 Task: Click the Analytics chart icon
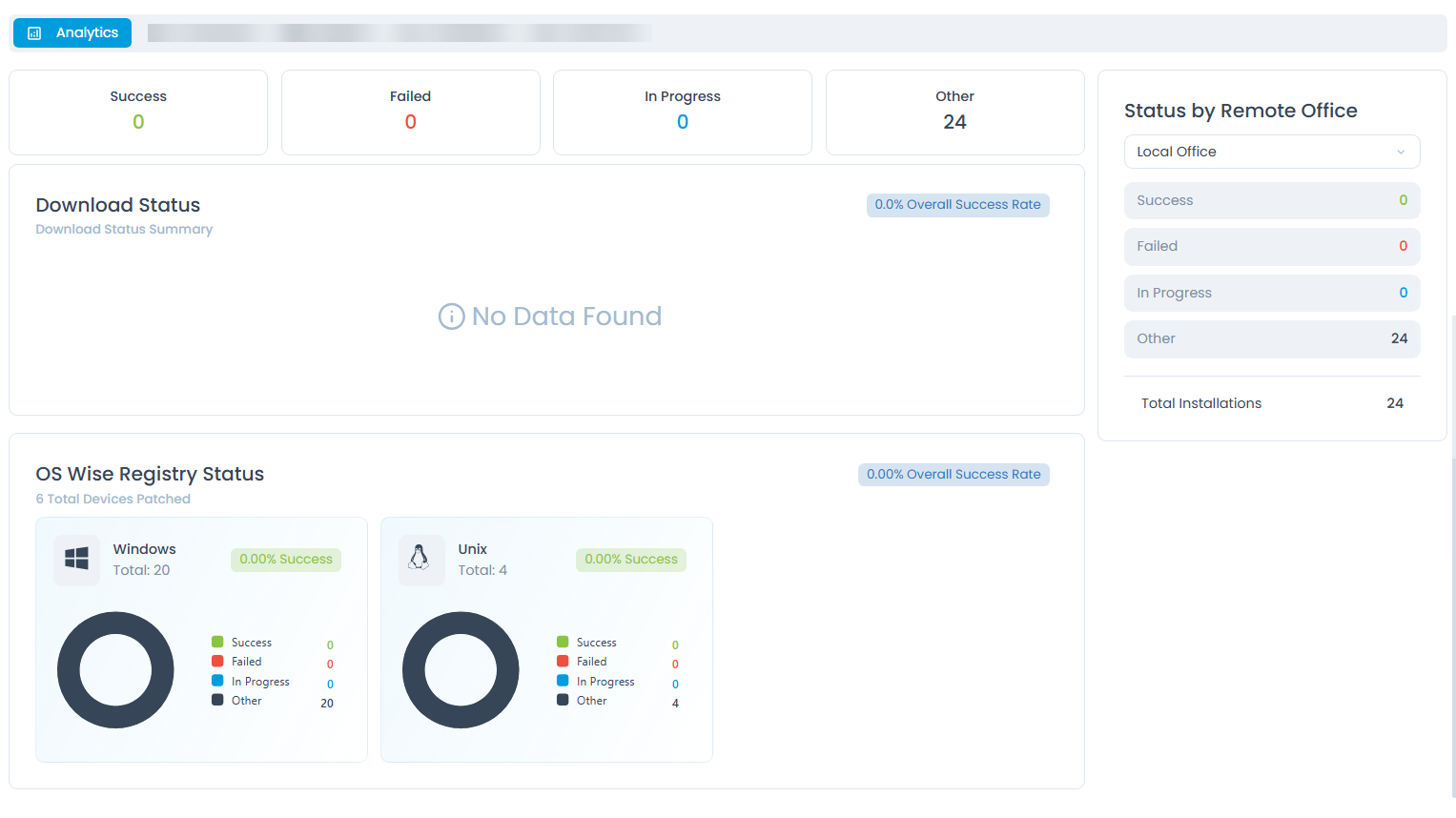tap(34, 33)
